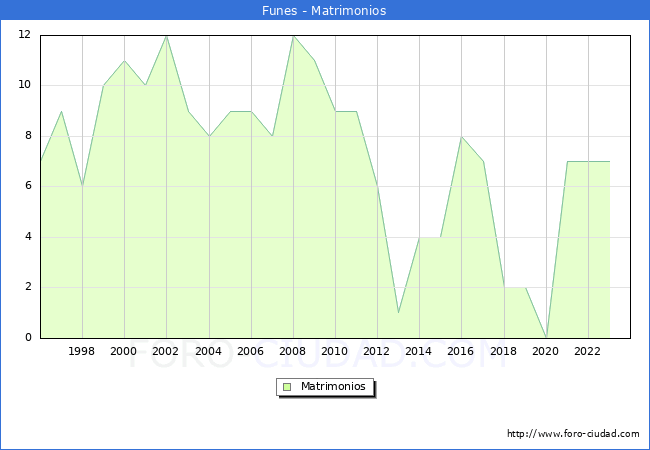Image resolution: width=650 pixels, height=450 pixels.
Task: Click the green Matrimonios legend swatch
Action: 287,386
